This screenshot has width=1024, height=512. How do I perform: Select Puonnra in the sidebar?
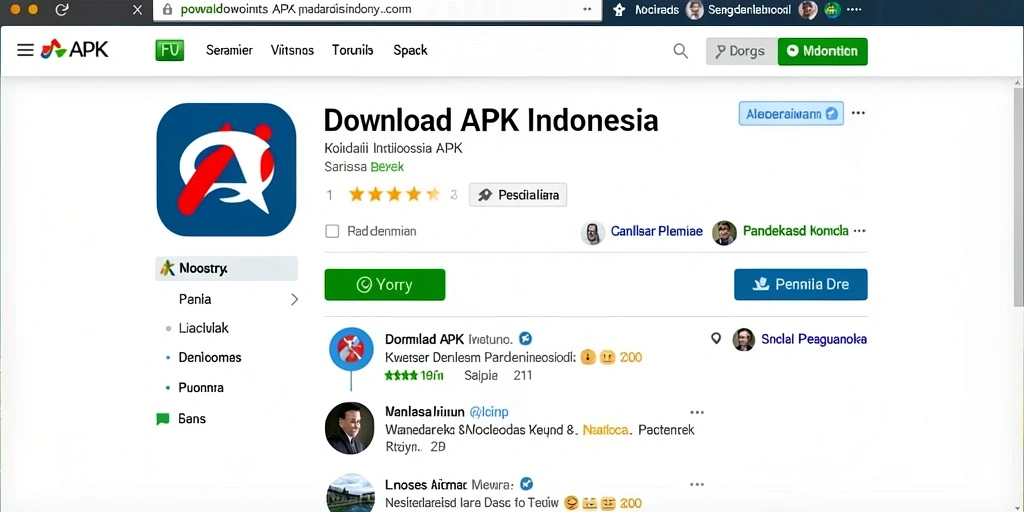(x=201, y=387)
